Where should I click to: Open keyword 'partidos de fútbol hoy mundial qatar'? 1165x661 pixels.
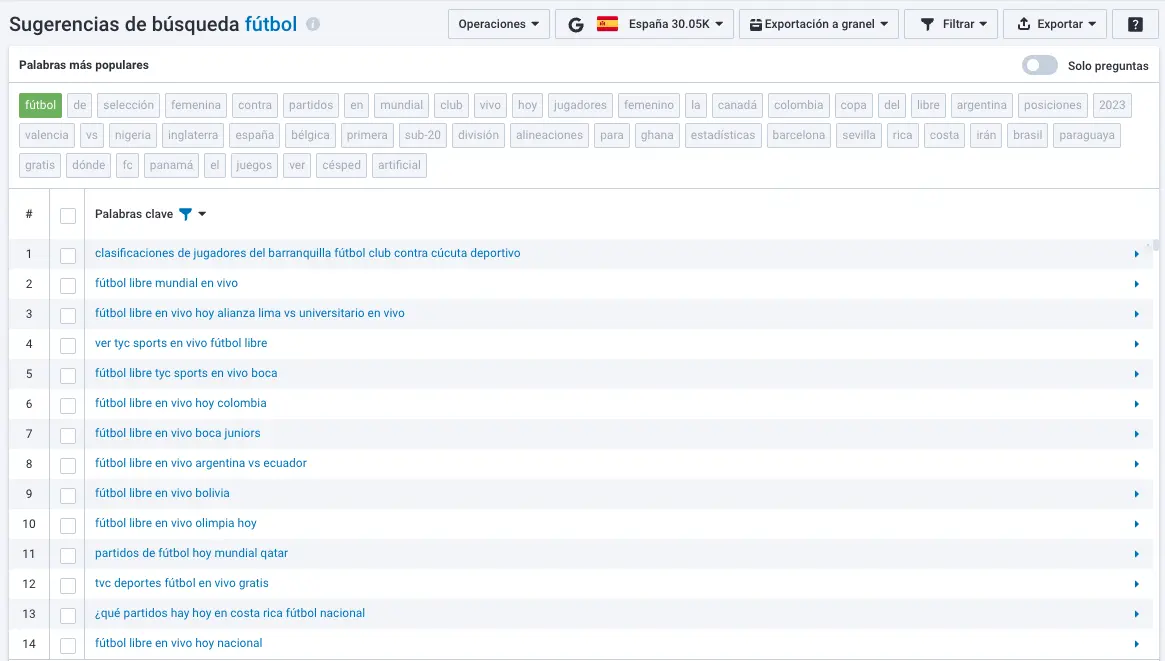pyautogui.click(x=191, y=553)
